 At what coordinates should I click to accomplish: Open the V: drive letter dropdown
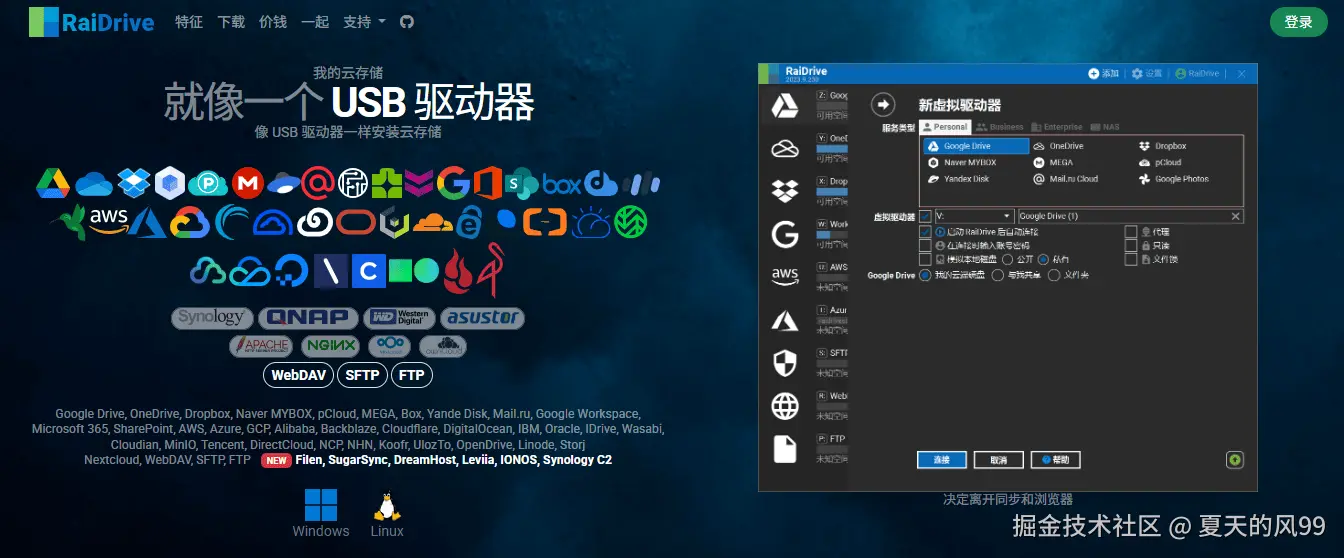tap(975, 216)
